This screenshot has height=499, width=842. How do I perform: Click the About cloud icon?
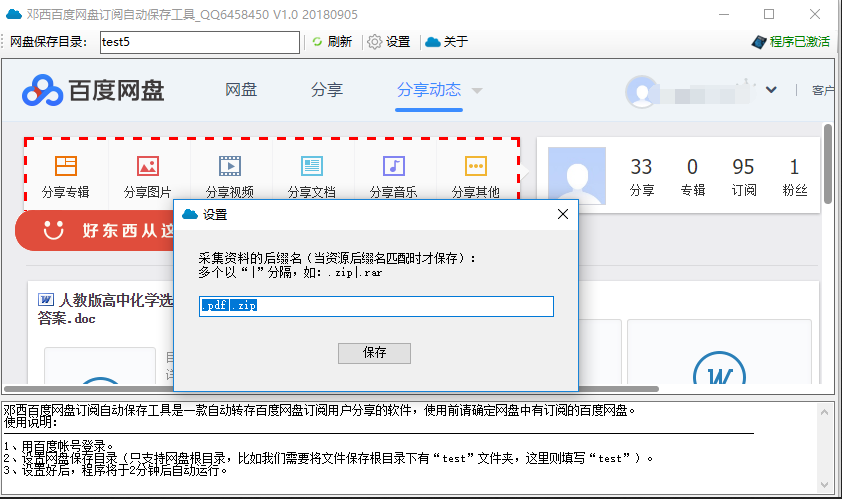coord(433,42)
